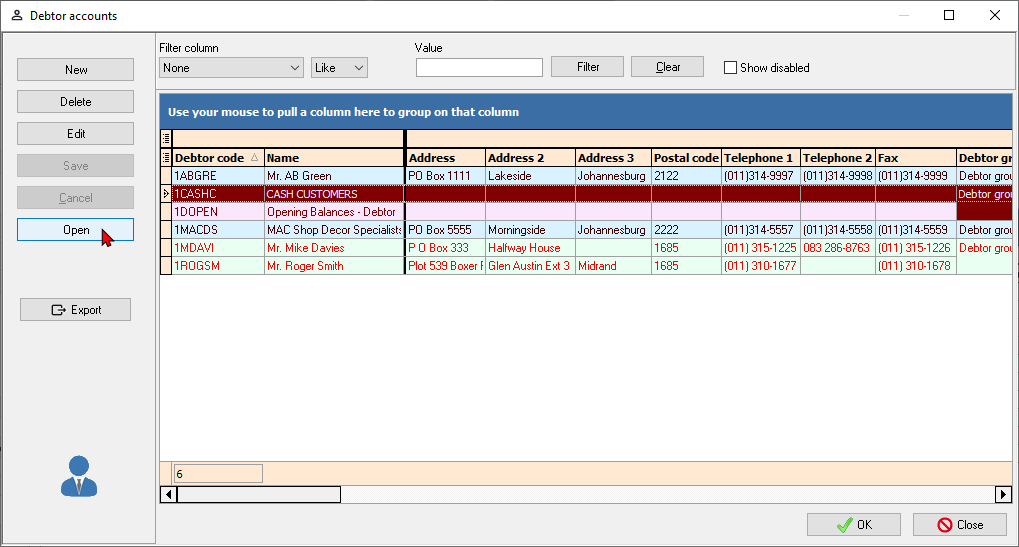Viewport: 1019px width, 547px height.
Task: Click the name Mr. Mike Davies
Action: click(334, 248)
